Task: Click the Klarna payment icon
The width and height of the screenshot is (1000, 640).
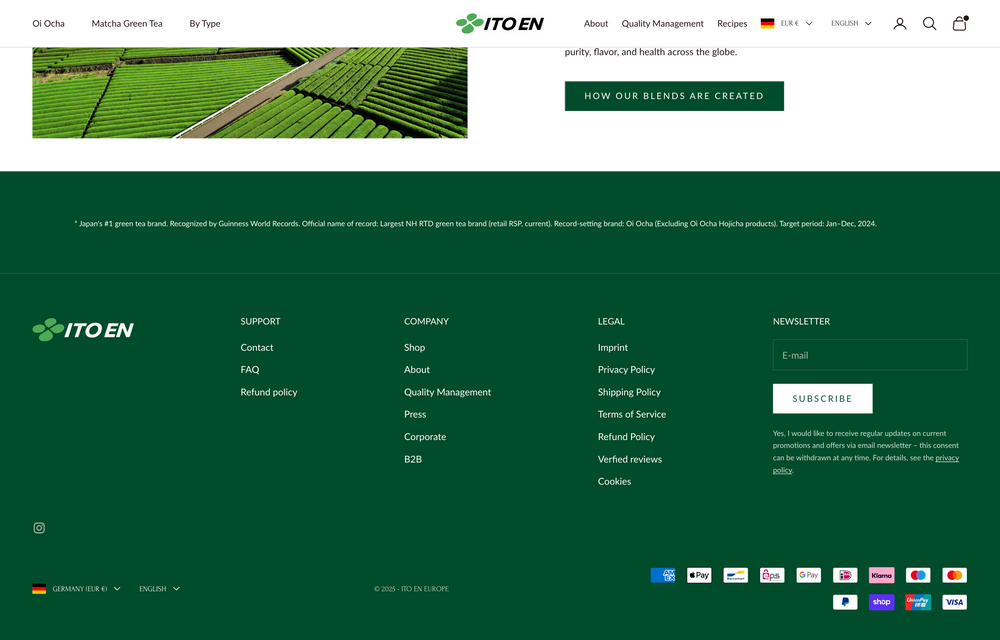Action: [x=881, y=575]
